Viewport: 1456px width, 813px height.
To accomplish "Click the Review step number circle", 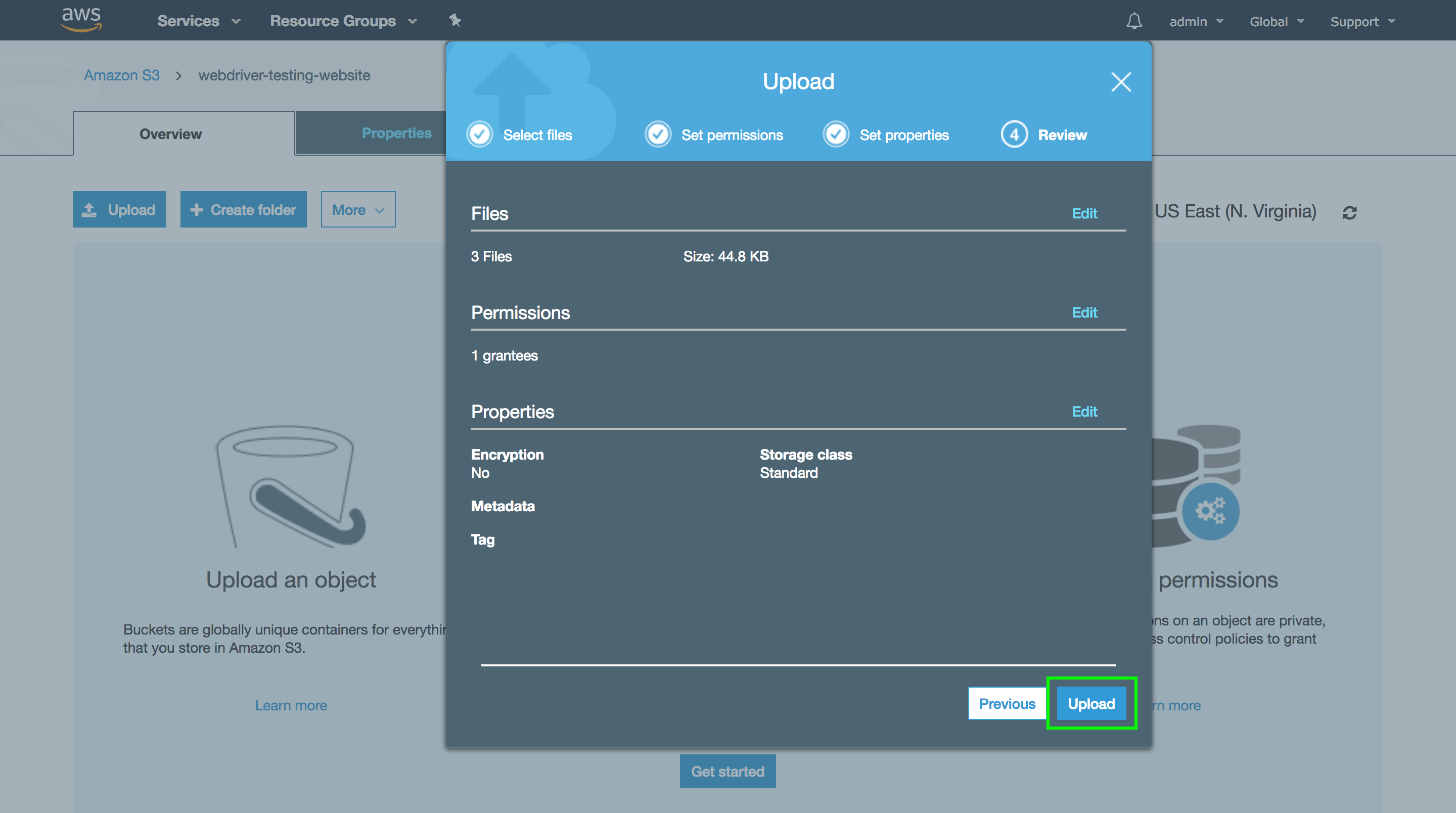I will click(x=1014, y=134).
